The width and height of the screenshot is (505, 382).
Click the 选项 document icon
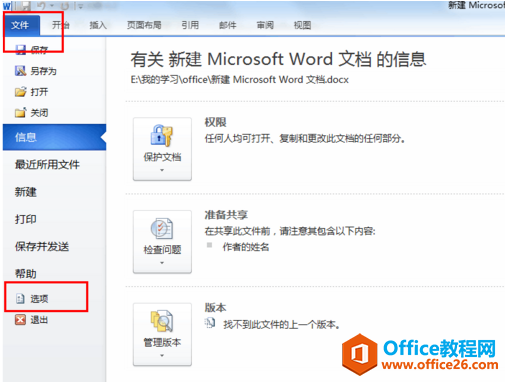coord(20,299)
